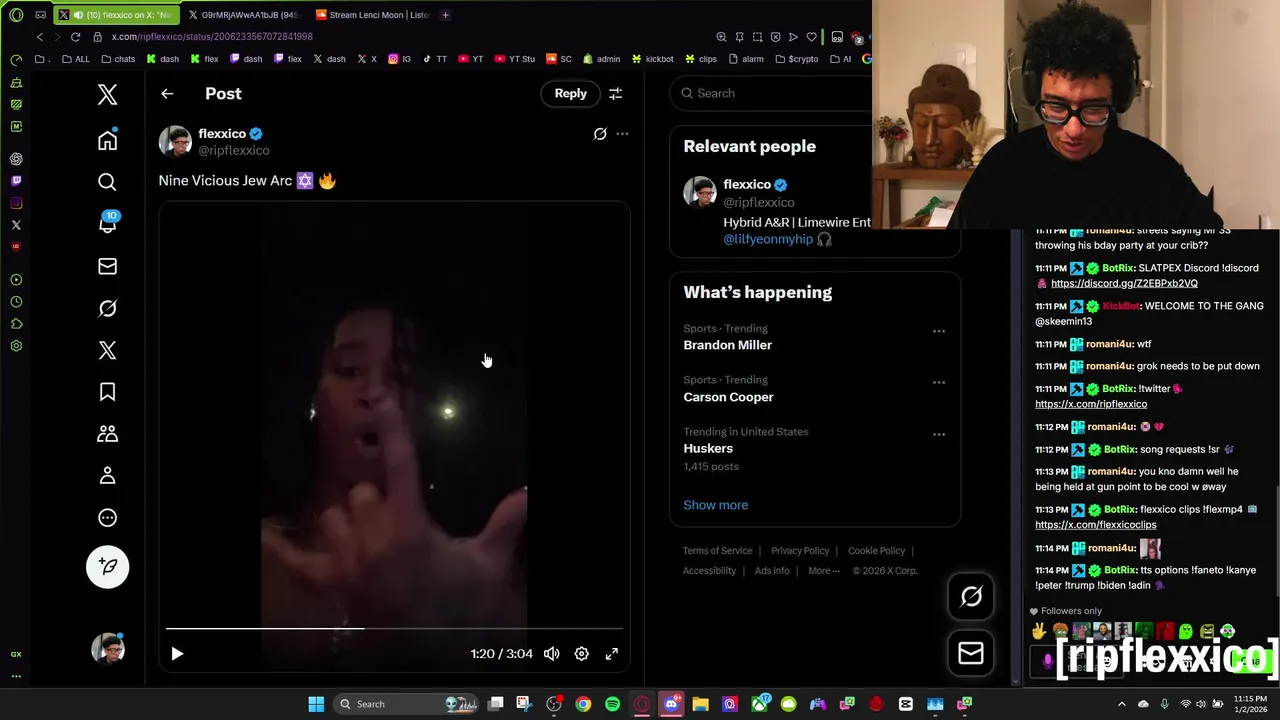The height and width of the screenshot is (720, 1280).
Task: Open the kickbot bookmark
Action: pyautogui.click(x=651, y=59)
